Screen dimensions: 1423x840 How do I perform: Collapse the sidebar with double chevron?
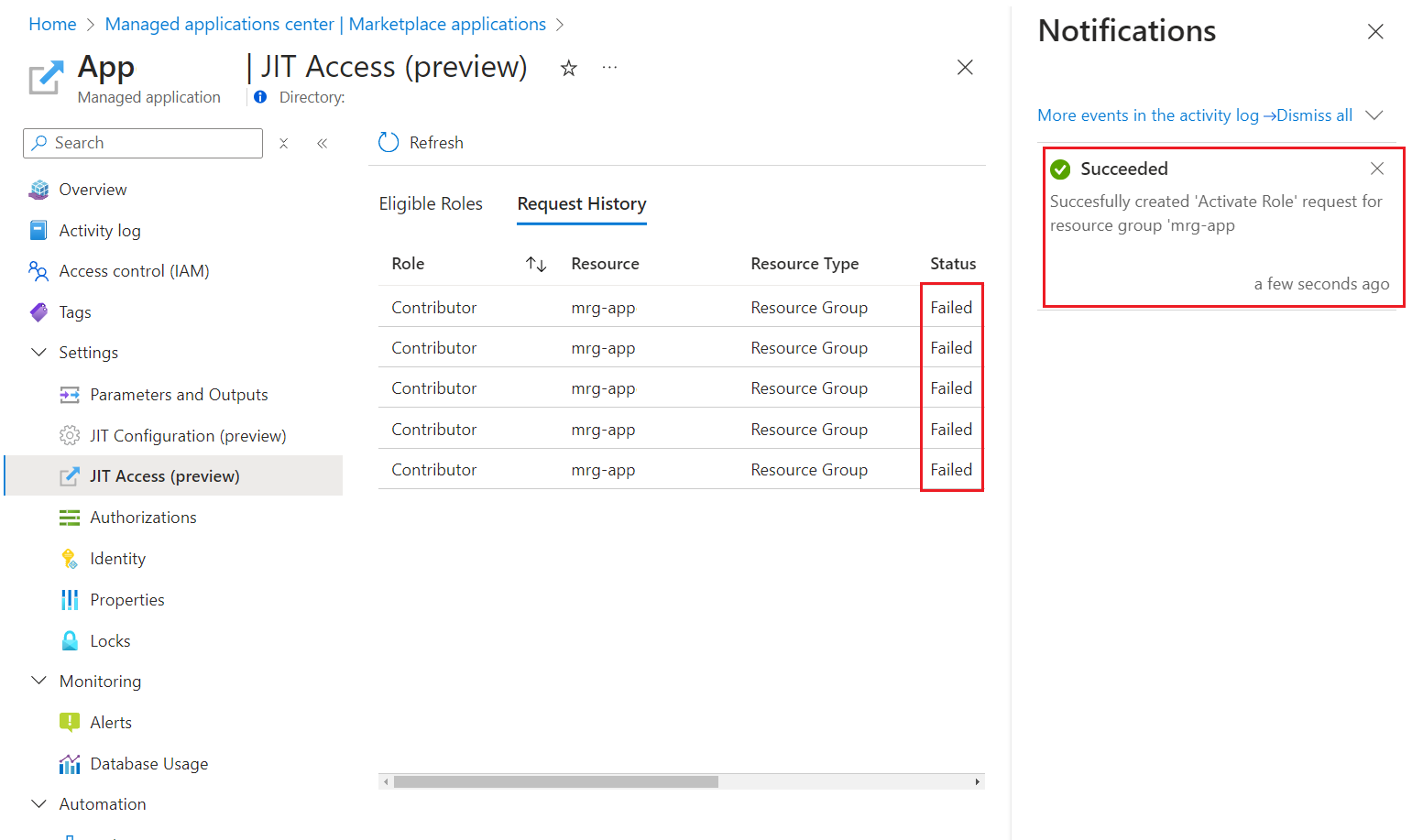323,143
